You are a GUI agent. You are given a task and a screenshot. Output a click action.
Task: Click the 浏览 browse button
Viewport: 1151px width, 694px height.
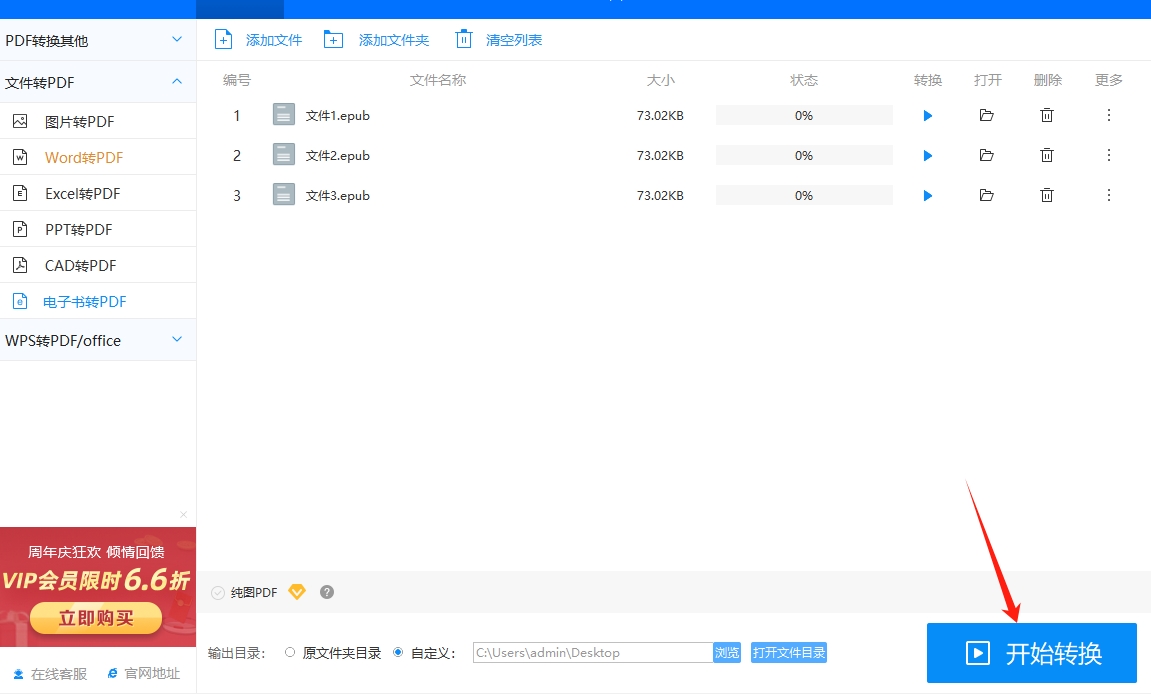pyautogui.click(x=727, y=652)
